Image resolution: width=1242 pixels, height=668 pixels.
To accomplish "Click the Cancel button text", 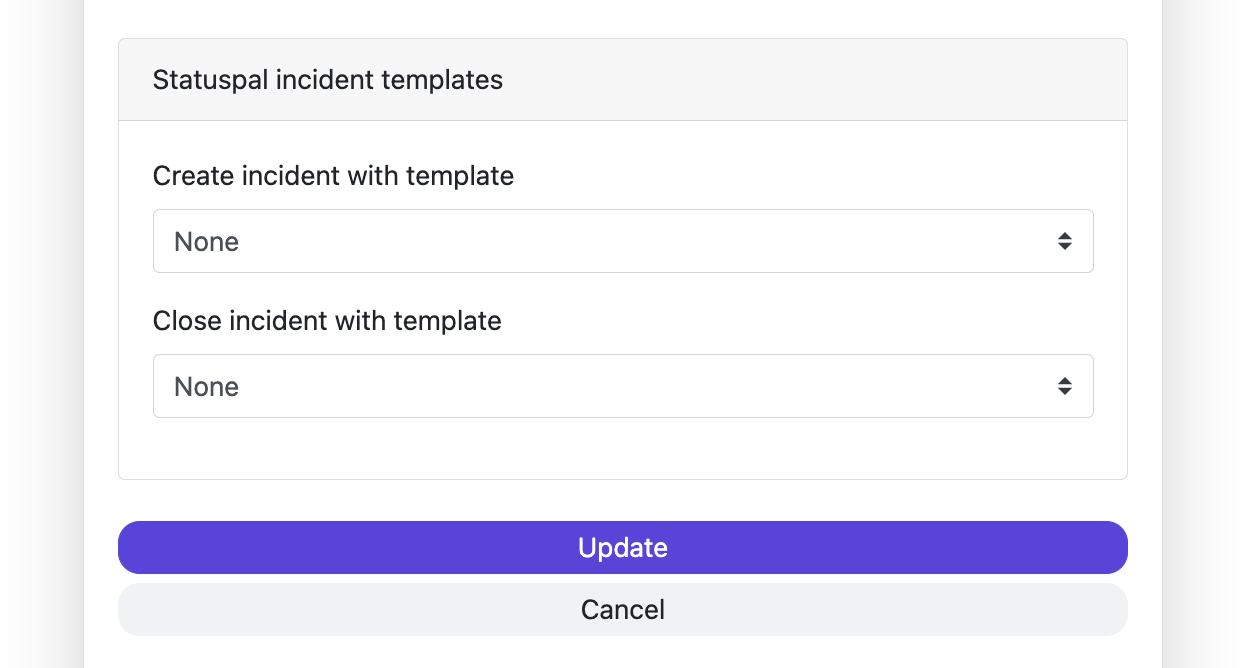I will (x=622, y=610).
